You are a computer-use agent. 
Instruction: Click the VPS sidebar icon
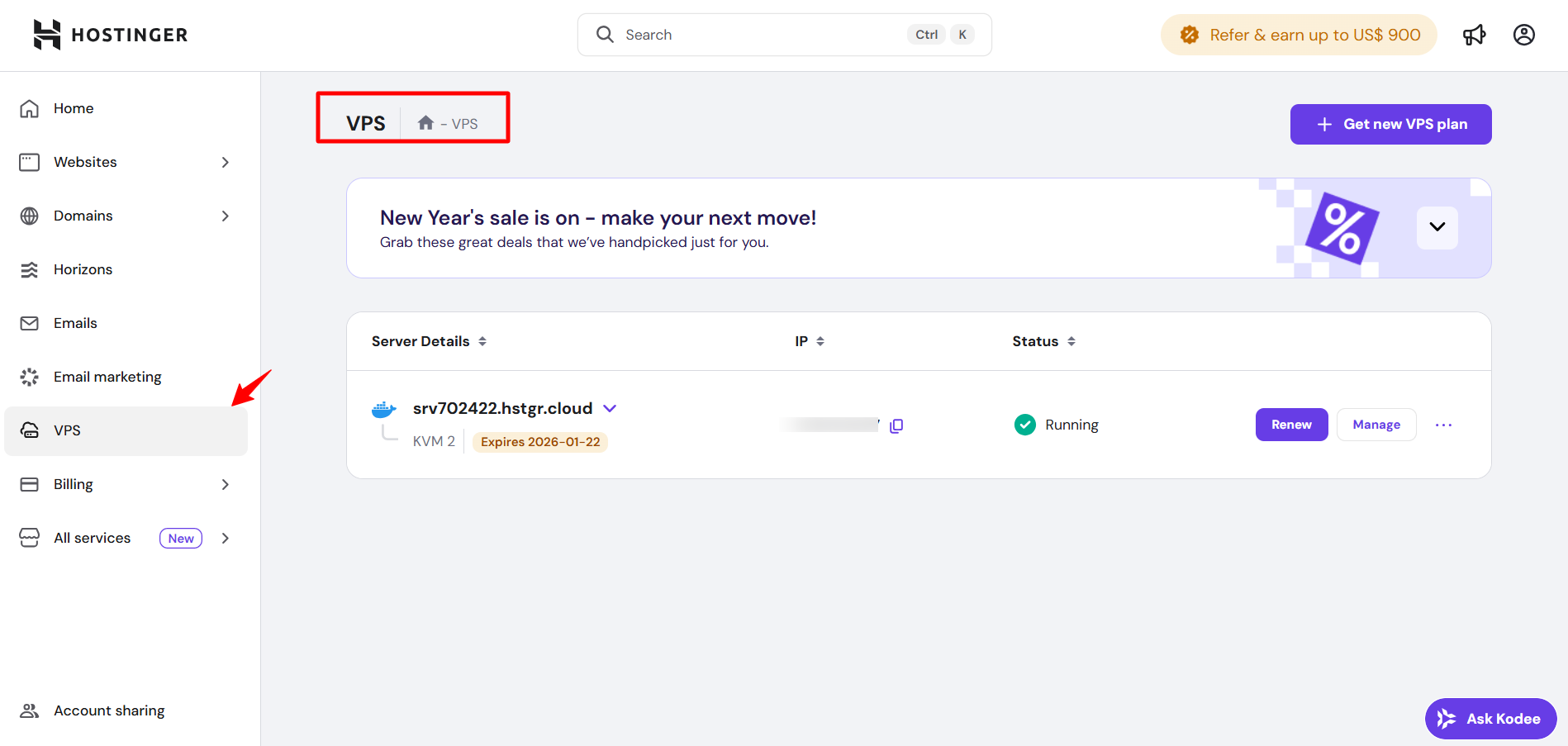[30, 430]
